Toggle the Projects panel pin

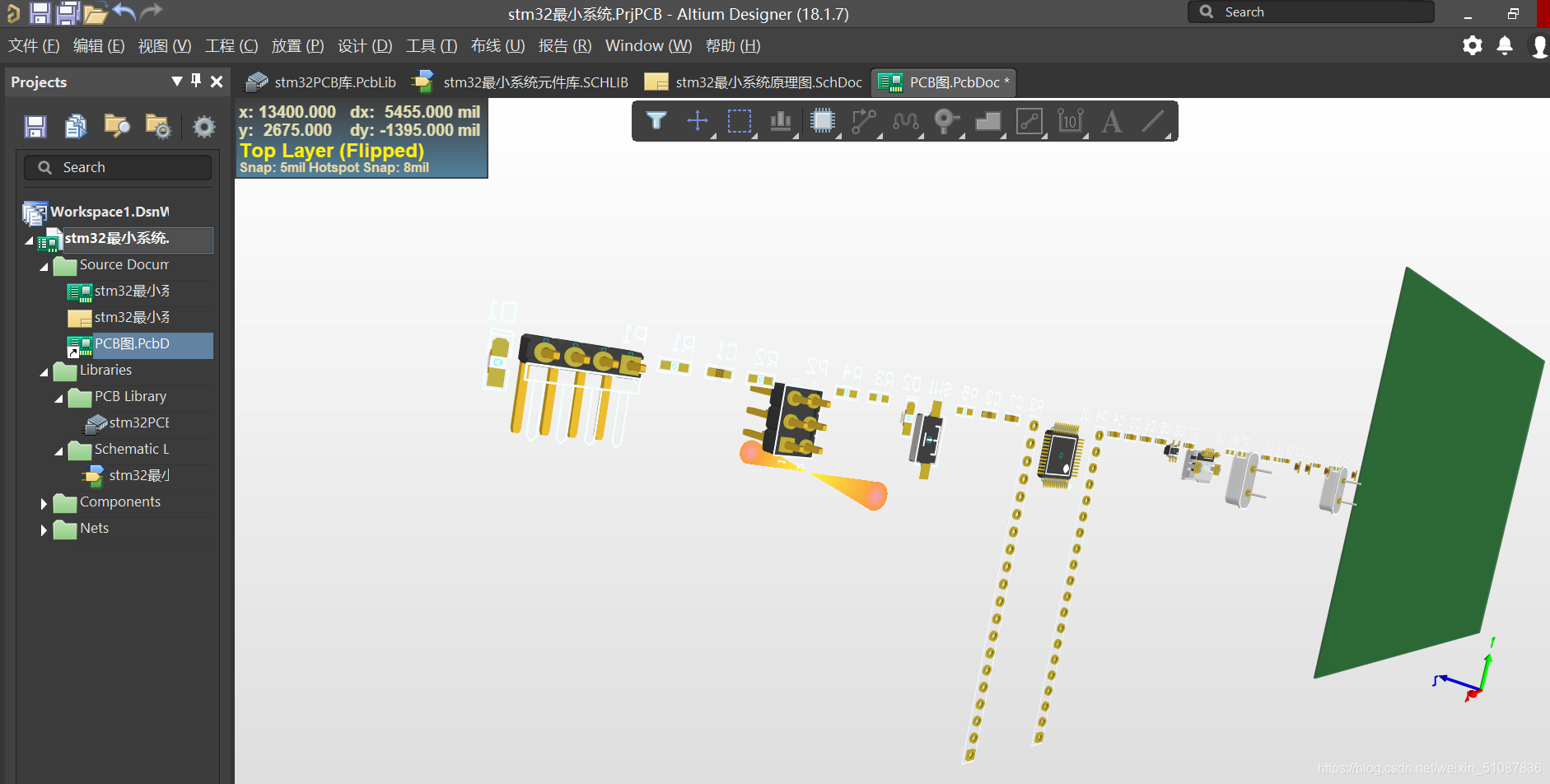[x=196, y=81]
